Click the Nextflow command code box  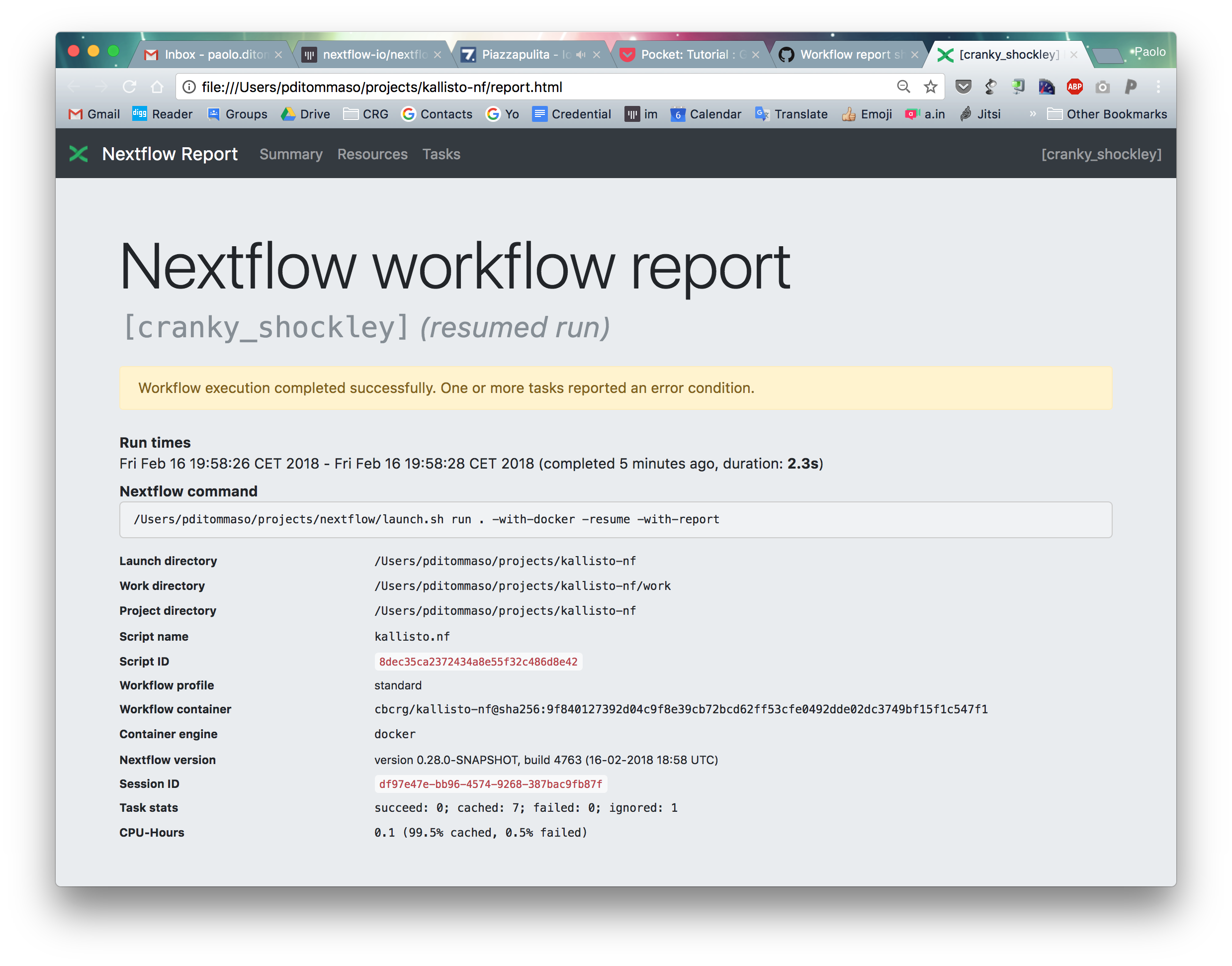616,519
